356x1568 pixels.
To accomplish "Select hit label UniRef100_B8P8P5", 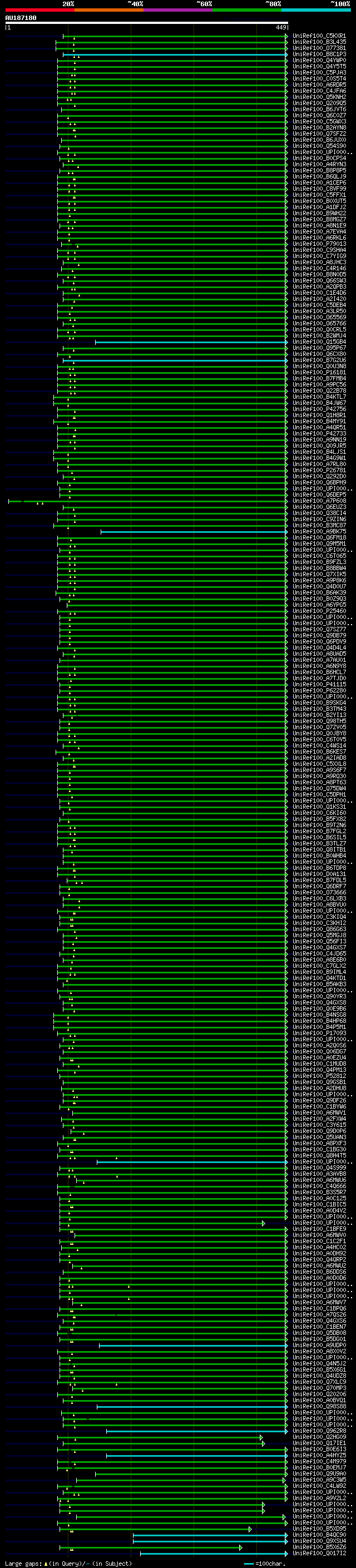I will [x=319, y=170].
